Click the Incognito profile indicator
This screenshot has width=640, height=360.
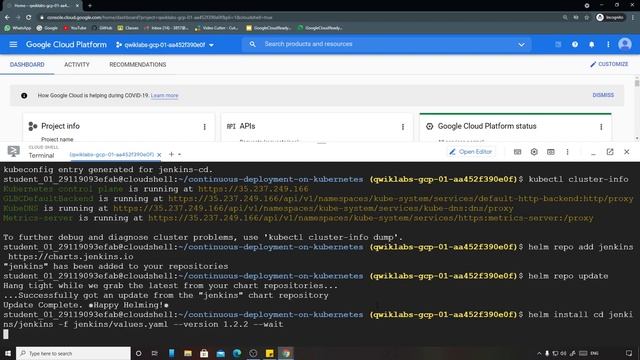point(610,18)
